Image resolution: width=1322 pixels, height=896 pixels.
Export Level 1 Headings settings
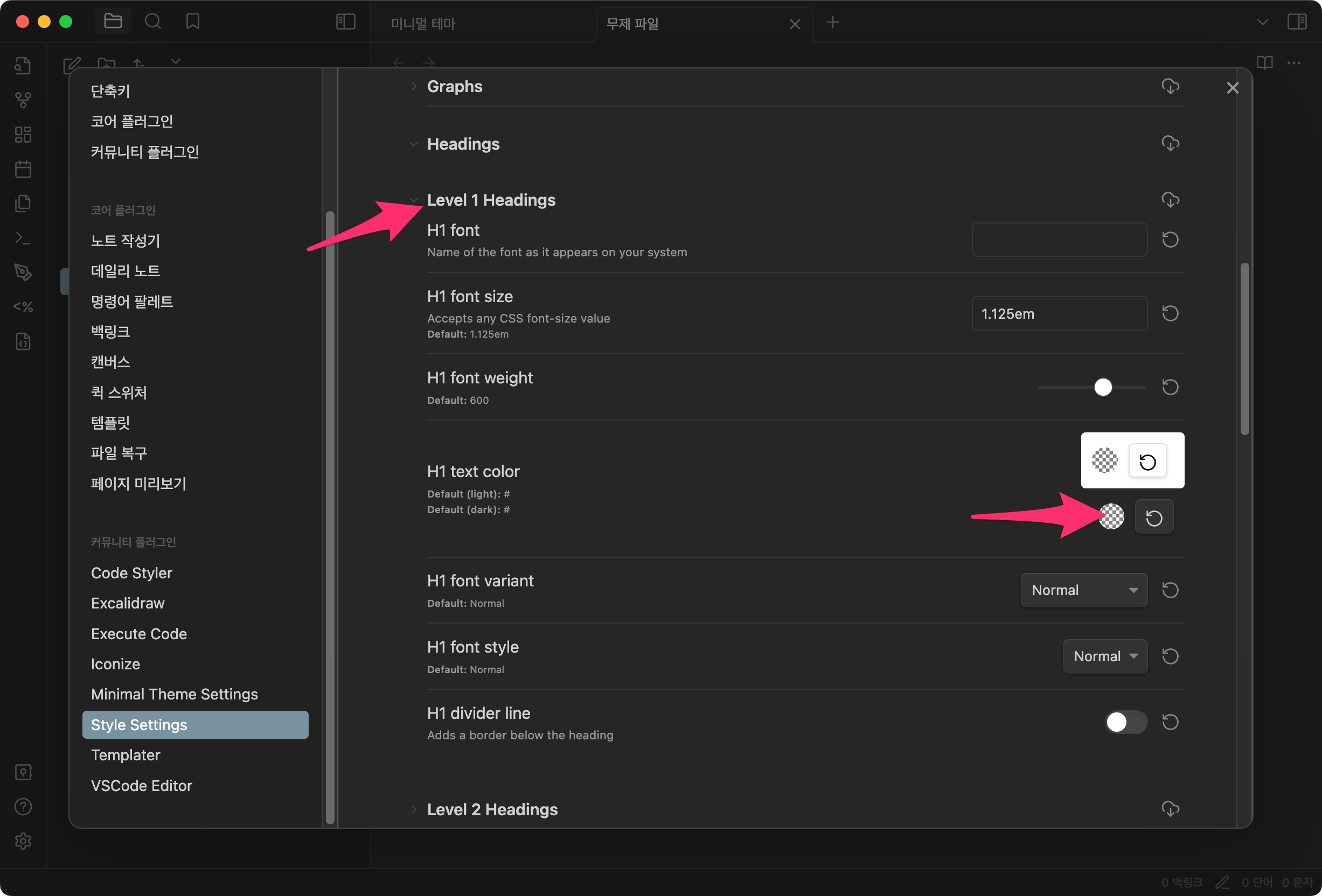click(1170, 200)
